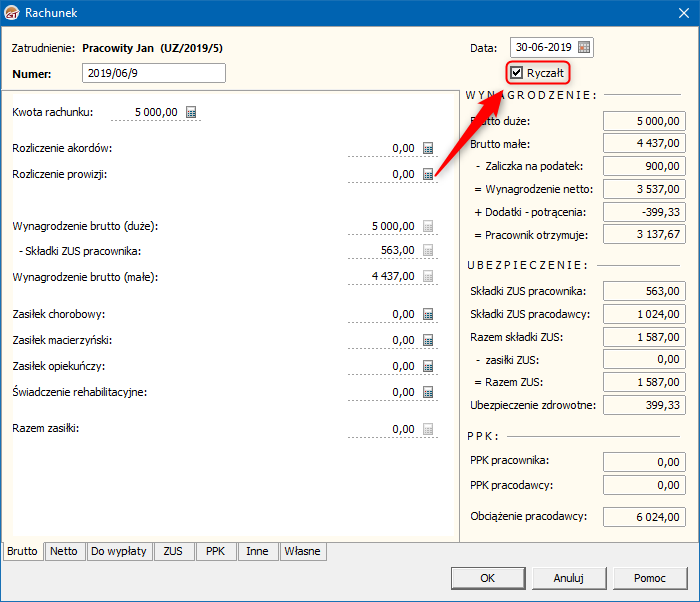Click Brutto małe summary value 4 437,00
The height and width of the screenshot is (602, 700).
[644, 143]
